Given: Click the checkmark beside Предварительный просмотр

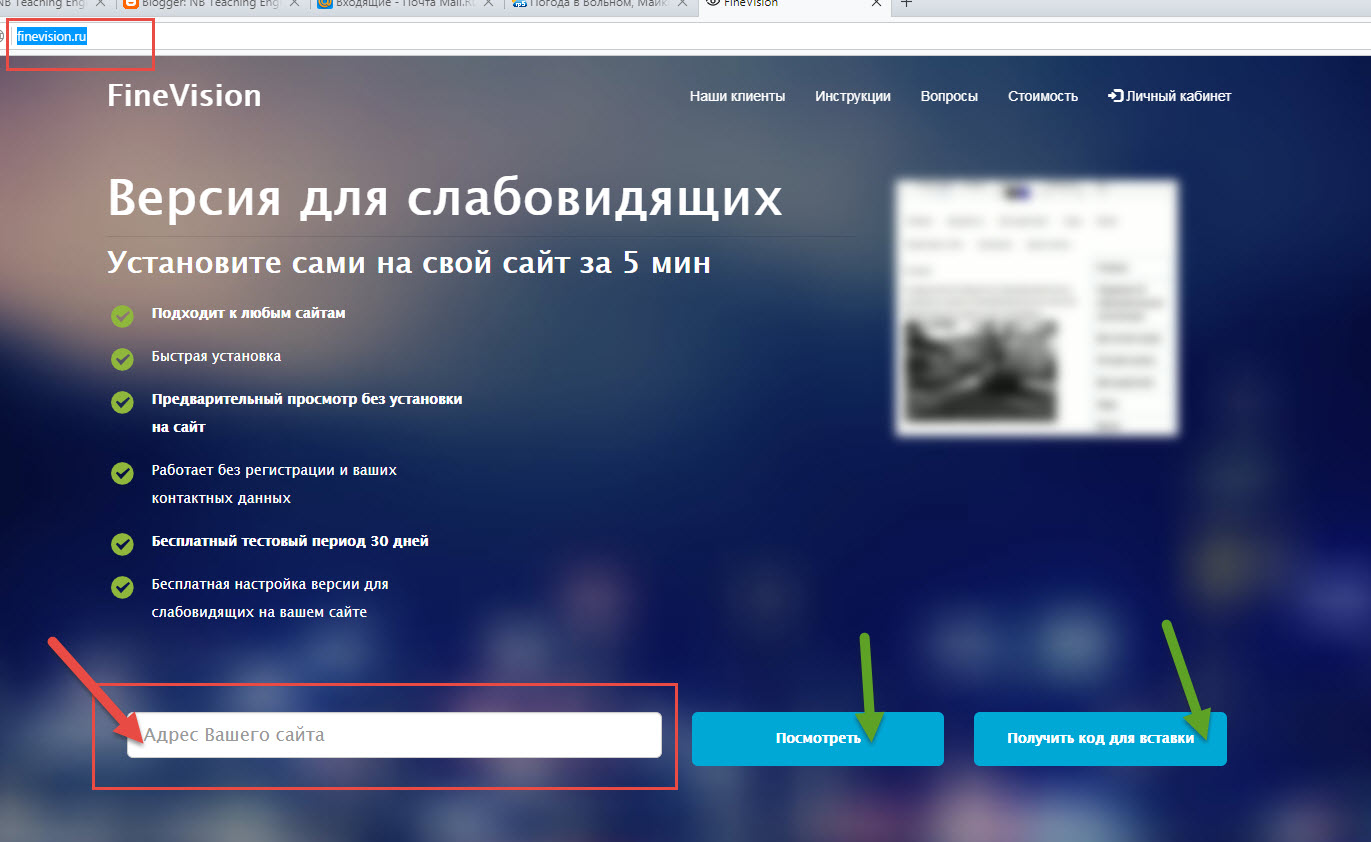Looking at the screenshot, I should tap(122, 402).
